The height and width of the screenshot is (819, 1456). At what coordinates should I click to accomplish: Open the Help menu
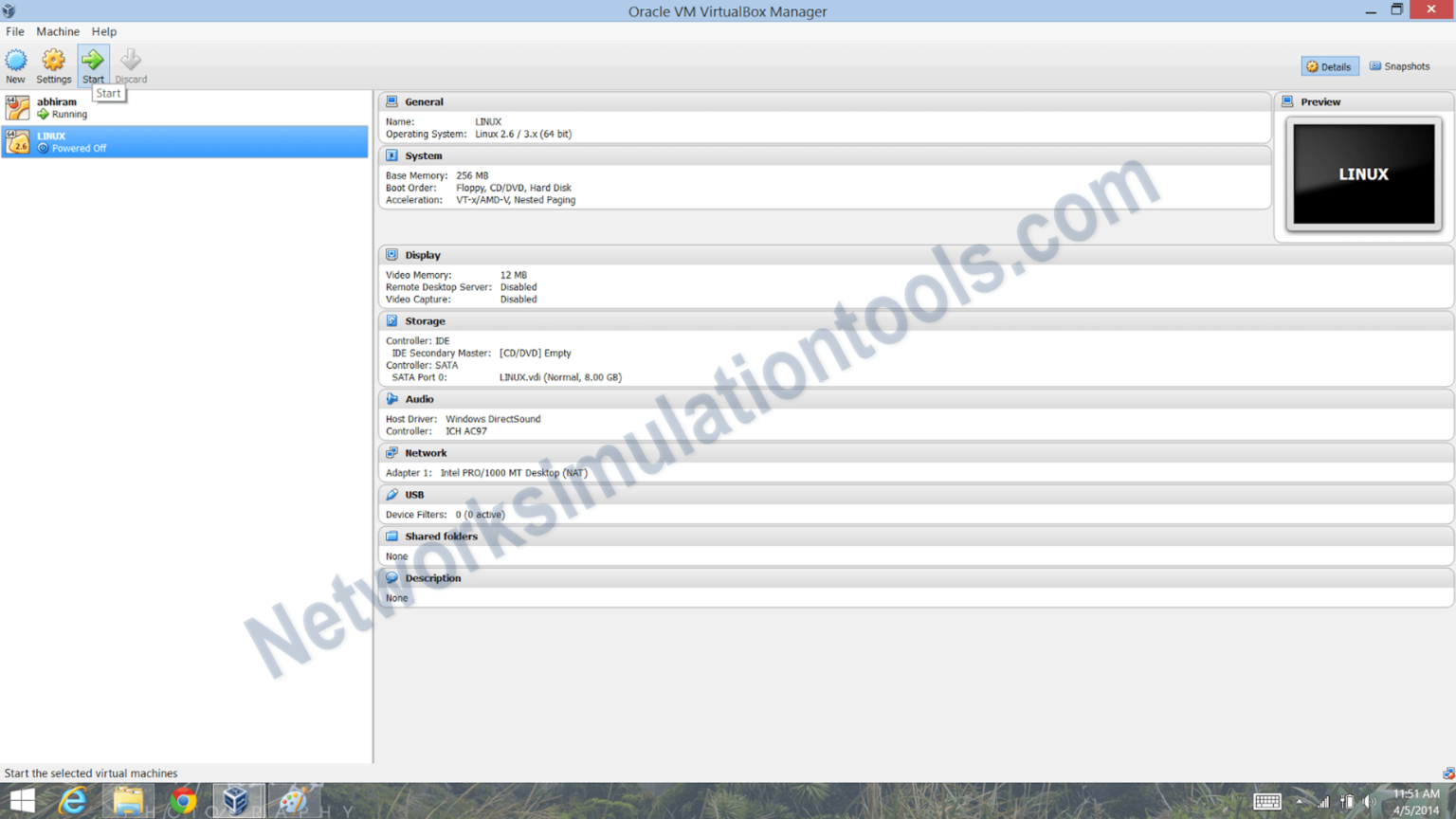point(104,31)
